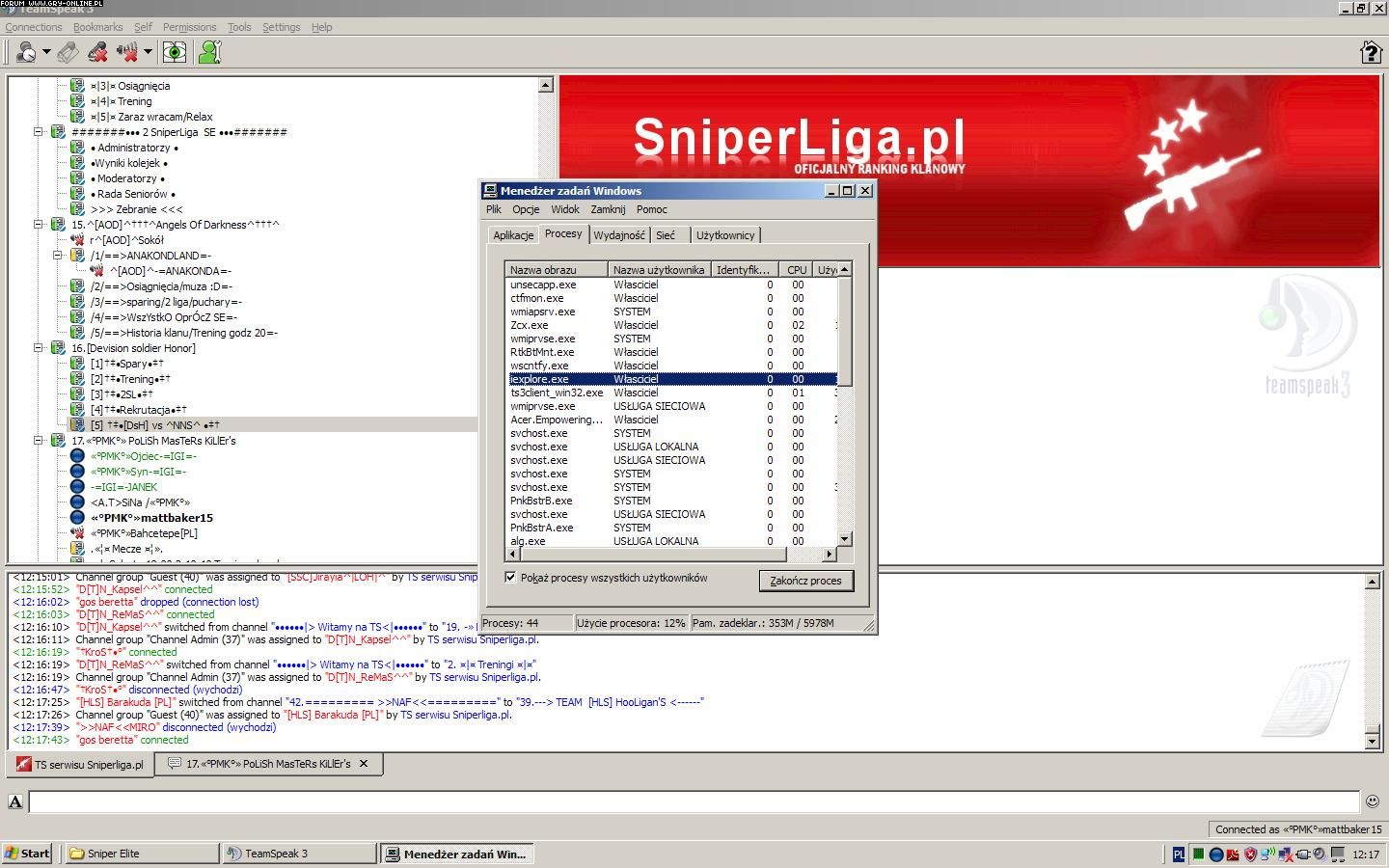Screen dimensions: 1389x868
Task: Collapse the /1/==>ANAKONDLAND=- subchannel
Action: (57, 256)
